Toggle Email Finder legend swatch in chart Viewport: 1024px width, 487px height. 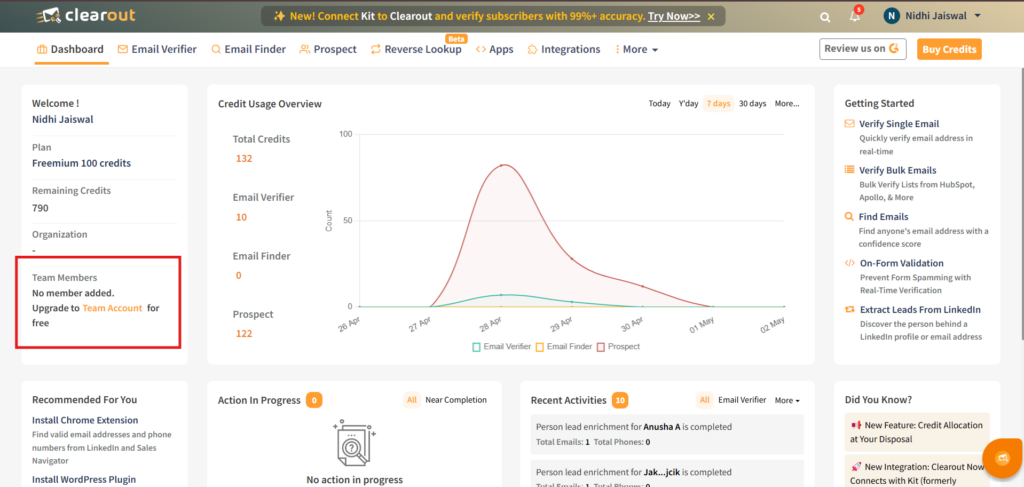pos(539,347)
